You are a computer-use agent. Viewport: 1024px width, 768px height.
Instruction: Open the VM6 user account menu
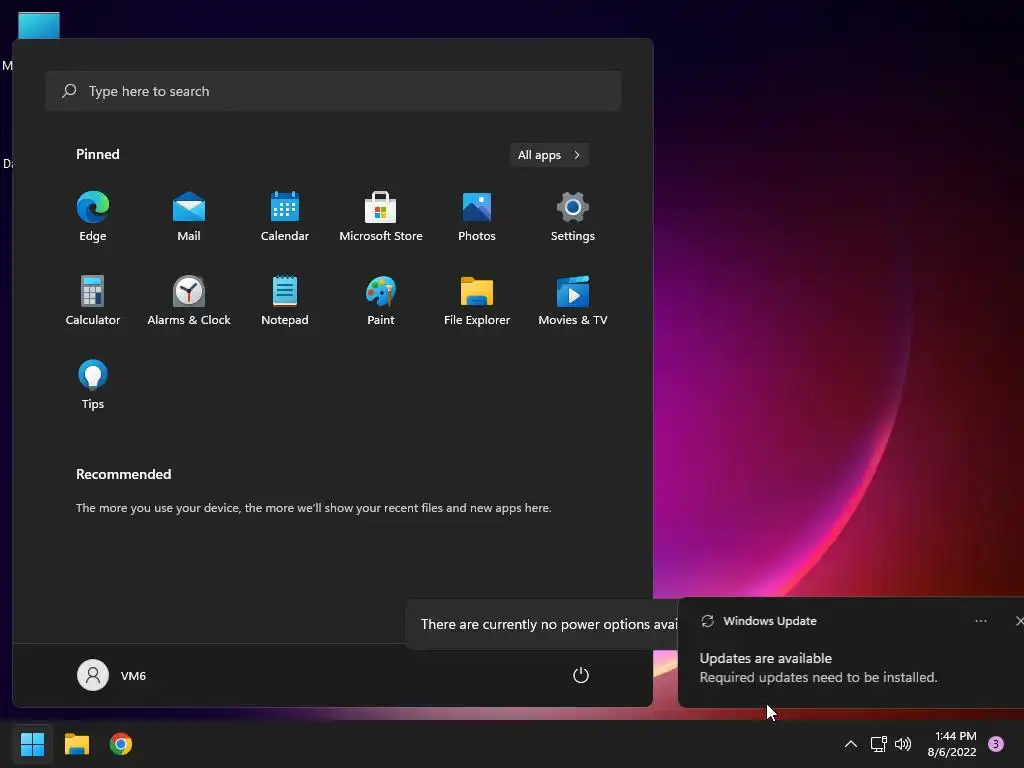[x=112, y=675]
